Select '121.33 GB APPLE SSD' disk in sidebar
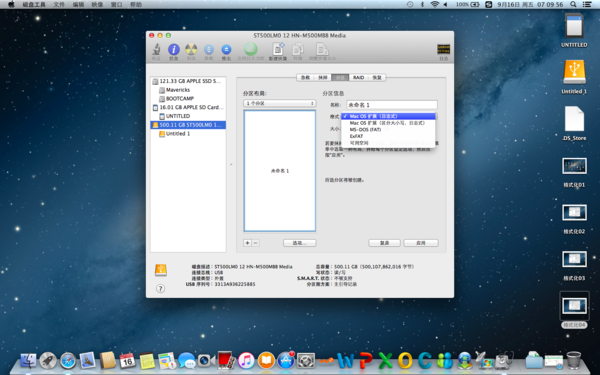 pyautogui.click(x=188, y=81)
